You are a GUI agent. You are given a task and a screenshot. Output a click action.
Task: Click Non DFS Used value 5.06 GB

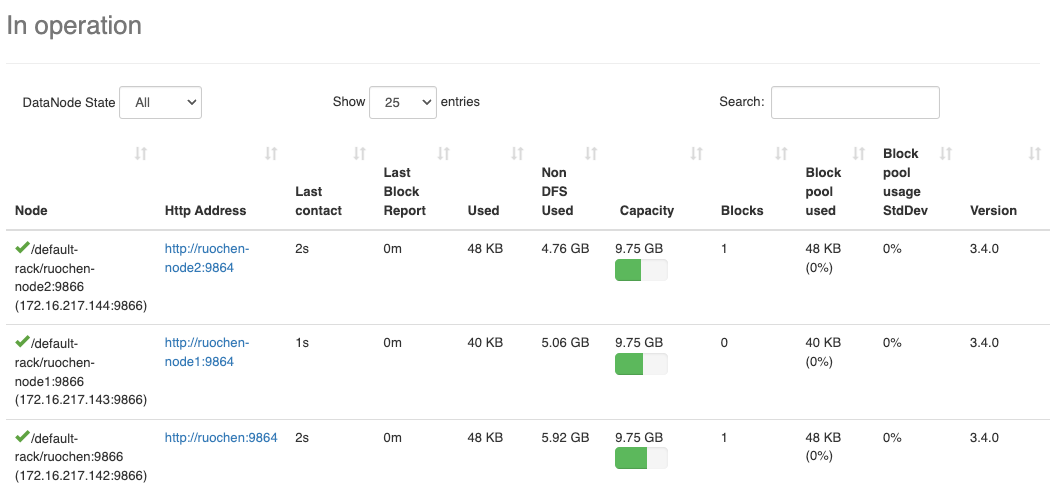pos(565,343)
